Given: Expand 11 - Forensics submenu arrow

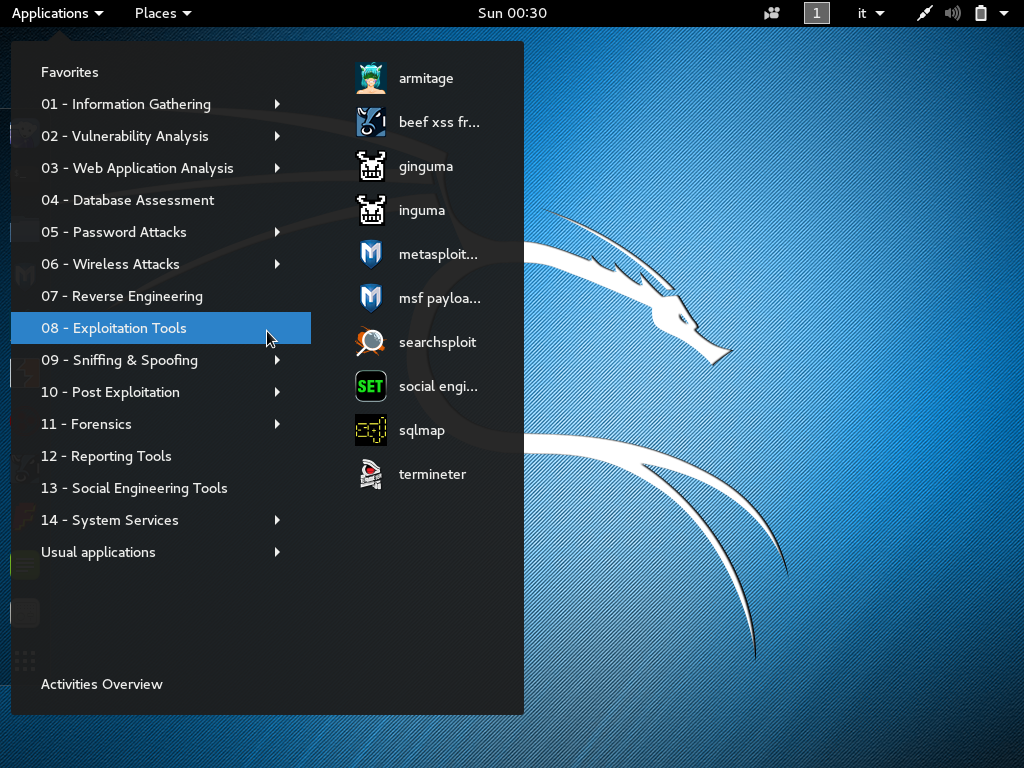Looking at the screenshot, I should click(278, 424).
